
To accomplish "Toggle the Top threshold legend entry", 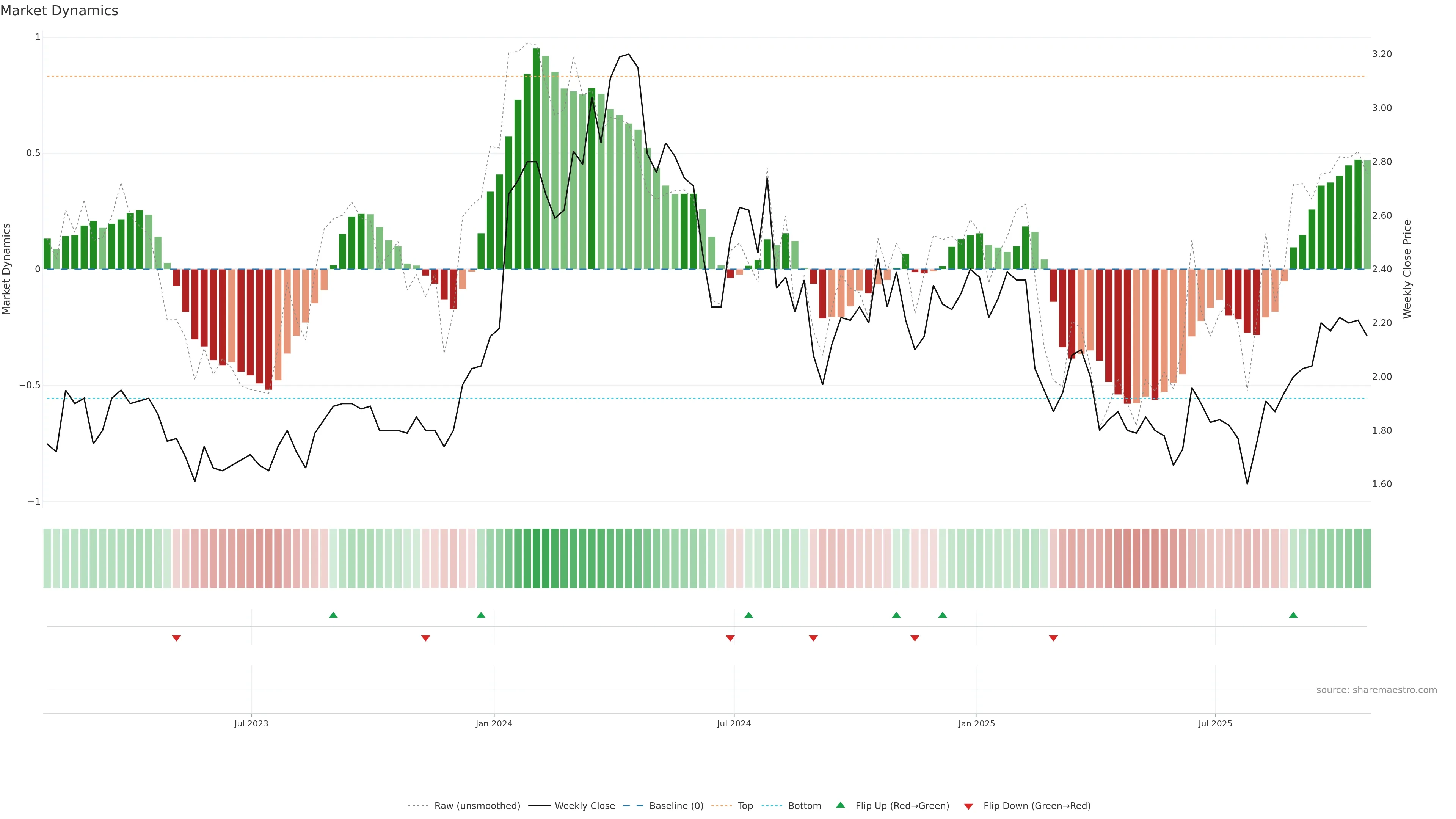I will pyautogui.click(x=745, y=806).
